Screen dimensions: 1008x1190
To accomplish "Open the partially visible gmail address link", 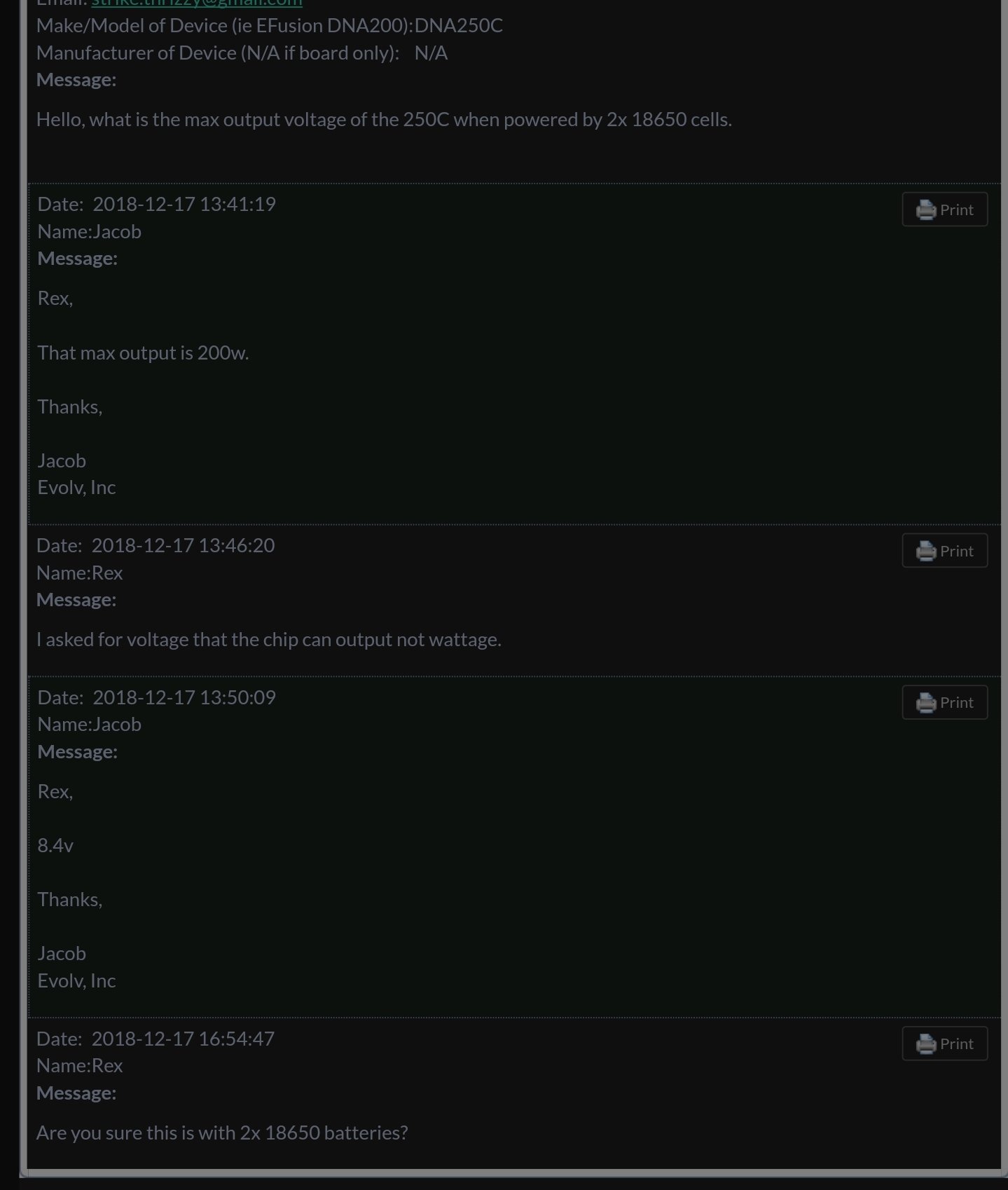I will [197, 3].
